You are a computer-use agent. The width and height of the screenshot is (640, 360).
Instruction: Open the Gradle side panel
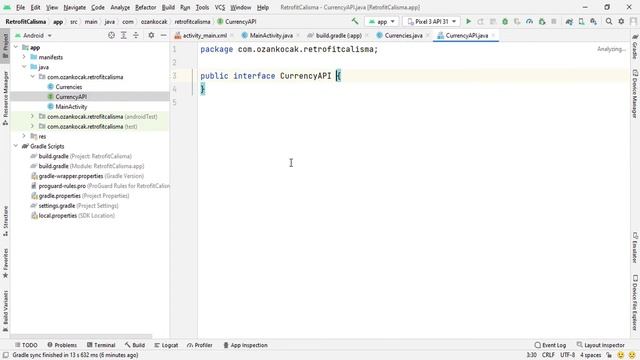(x=635, y=47)
